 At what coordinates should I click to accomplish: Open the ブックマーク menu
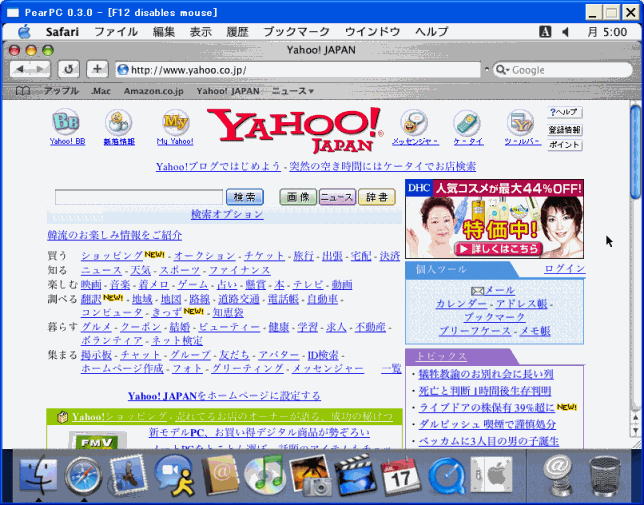pos(296,31)
